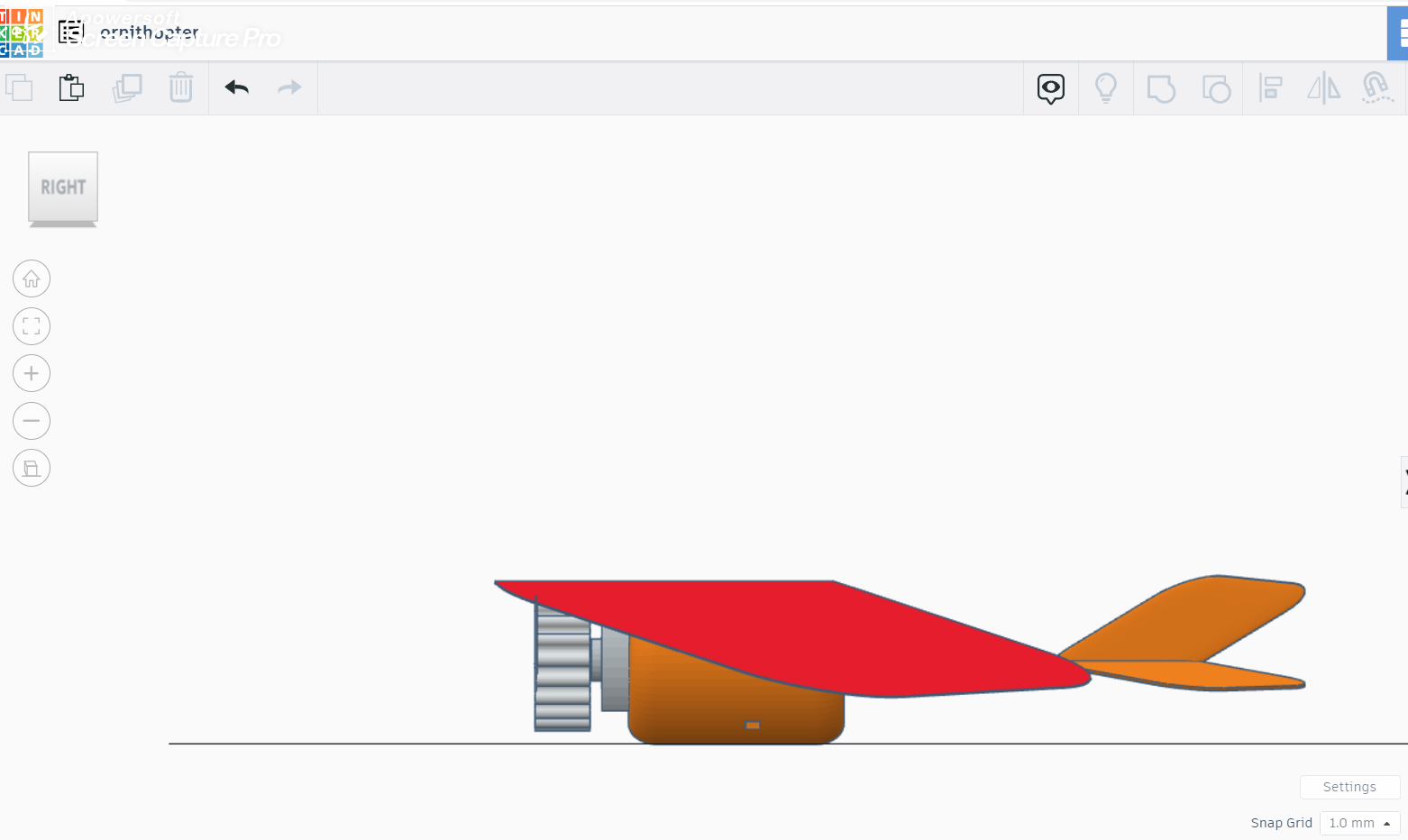
Task: Mirror the shape with the Flip tool
Action: (1323, 87)
